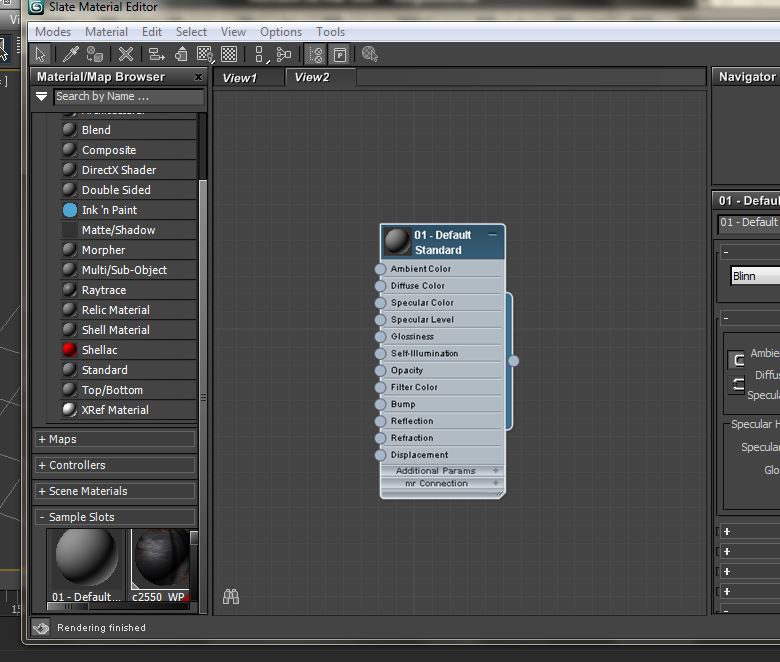Open the Tools menu
Viewport: 780px width, 662px height.
330,32
